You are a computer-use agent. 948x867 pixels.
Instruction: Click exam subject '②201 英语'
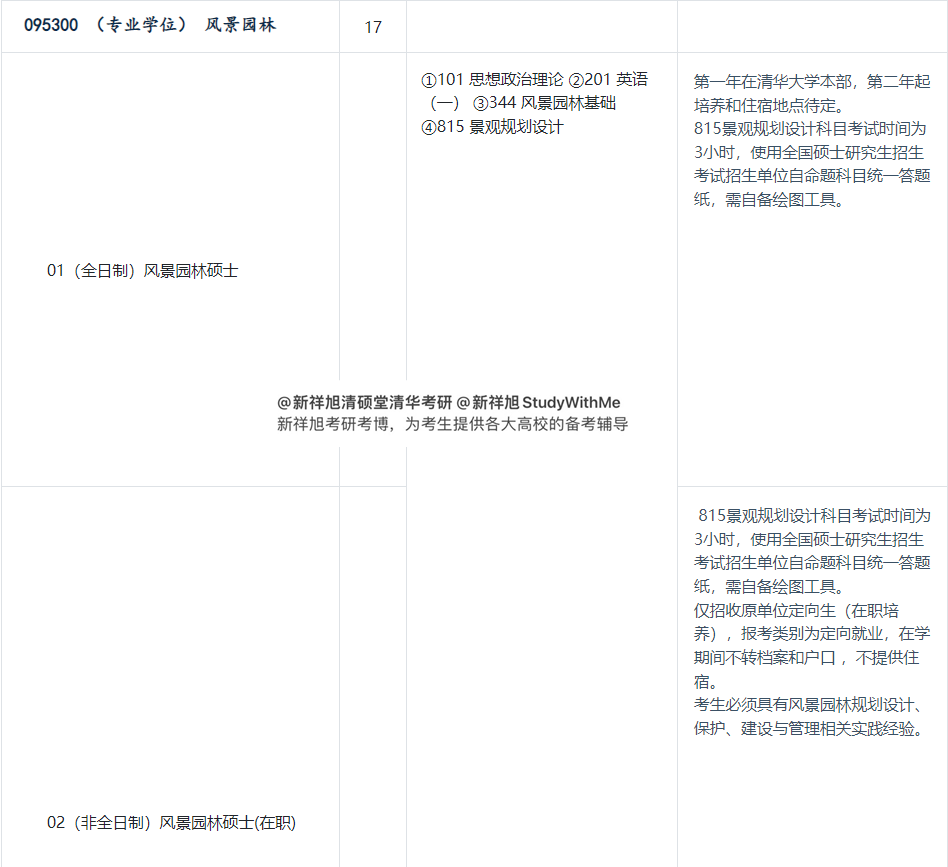tap(608, 79)
